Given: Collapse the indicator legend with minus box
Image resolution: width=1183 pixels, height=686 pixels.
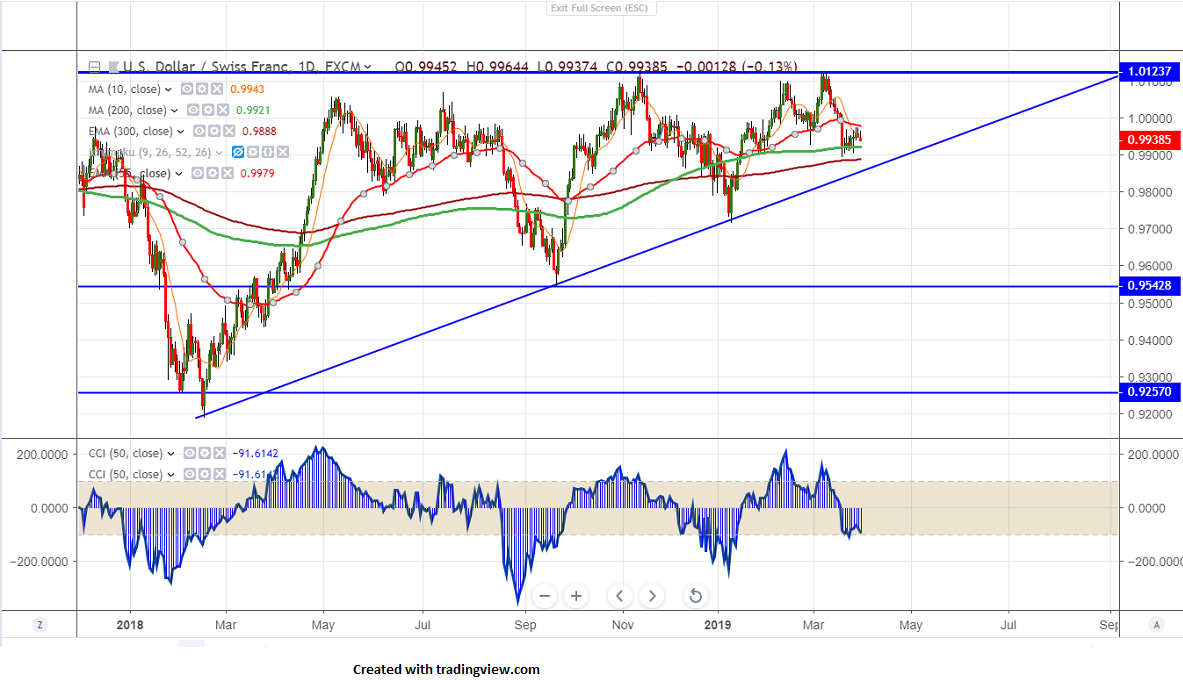Looking at the screenshot, I should coord(94,67).
